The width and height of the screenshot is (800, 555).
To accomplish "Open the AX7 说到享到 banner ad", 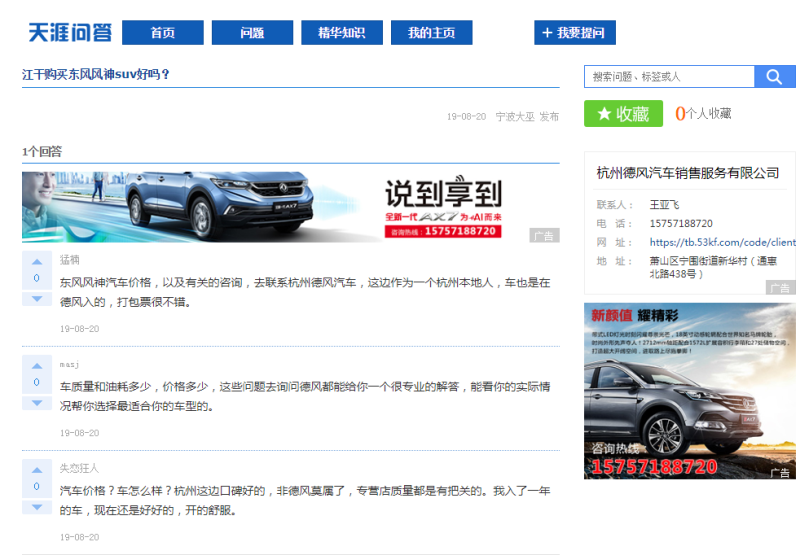I will 291,207.
